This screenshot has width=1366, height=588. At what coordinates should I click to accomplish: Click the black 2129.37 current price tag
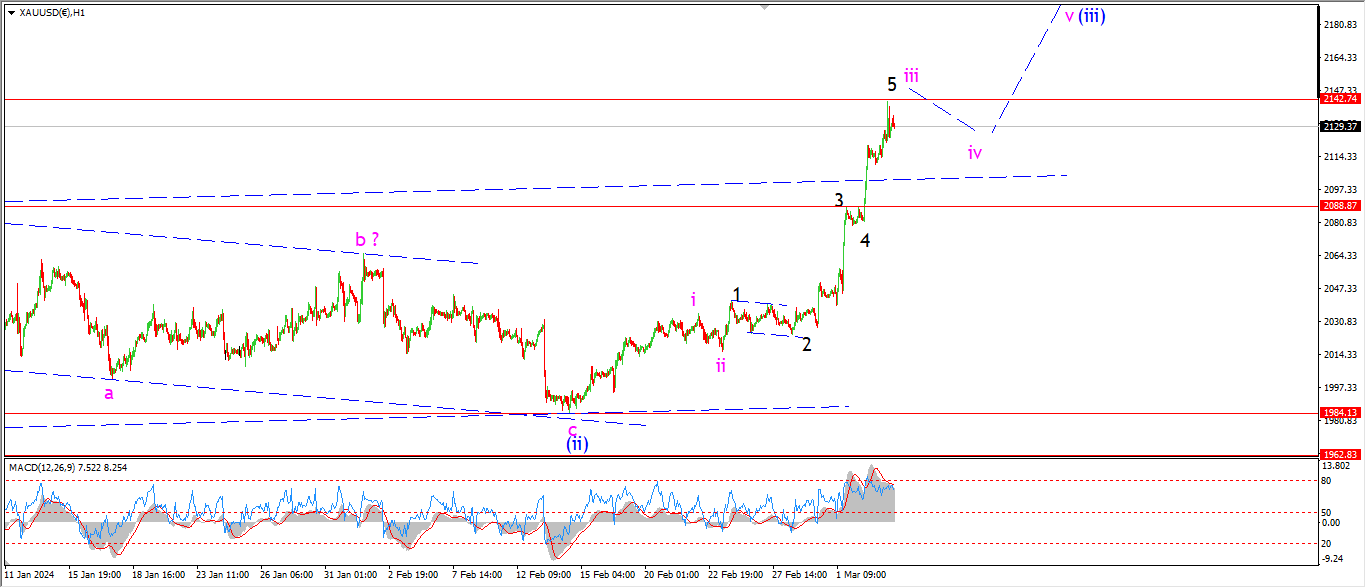[x=1339, y=126]
